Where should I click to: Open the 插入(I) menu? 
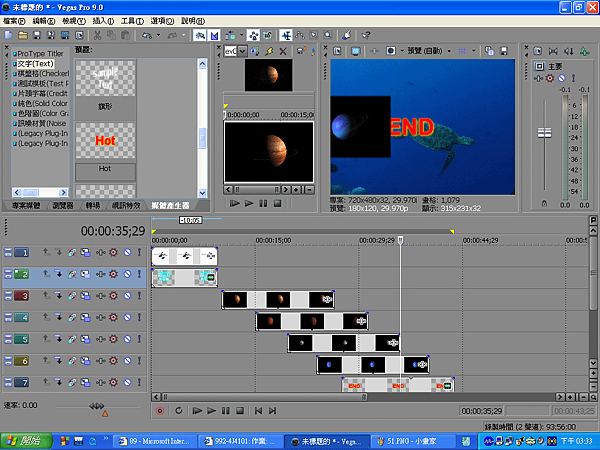tap(103, 21)
